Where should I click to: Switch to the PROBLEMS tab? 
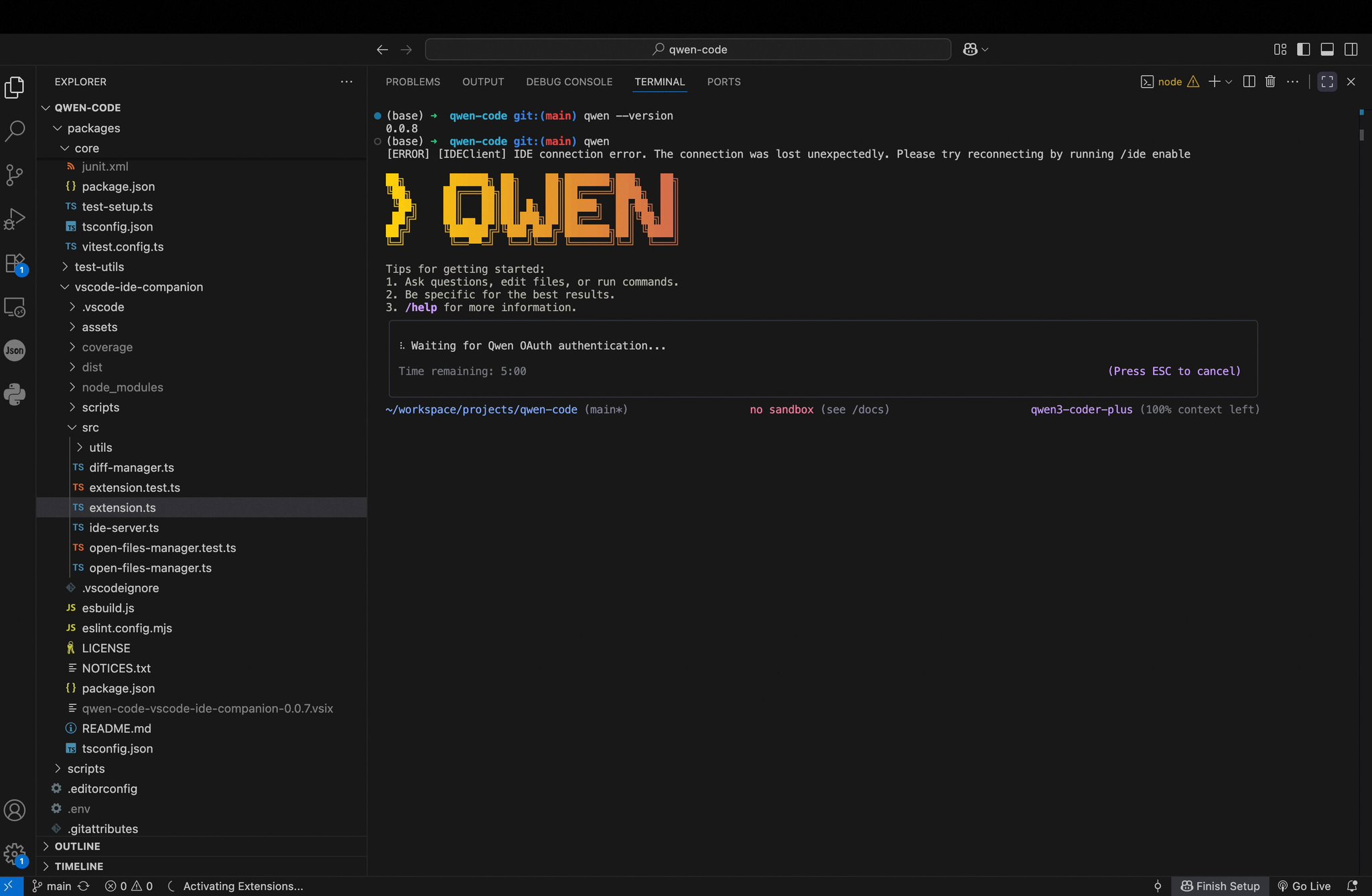point(413,82)
